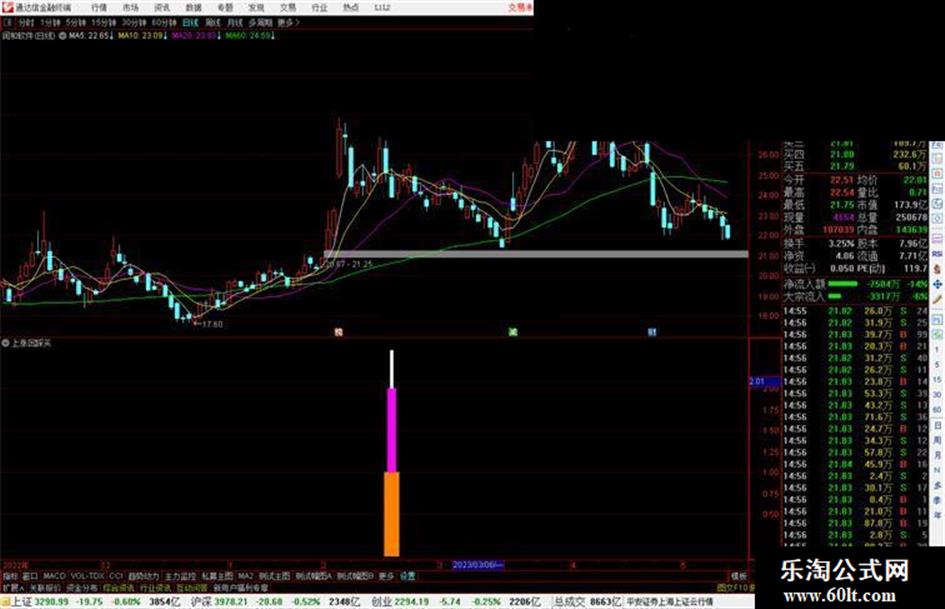Open the 新用户福利专享 link
This screenshot has height=609, width=945.
tap(240, 587)
